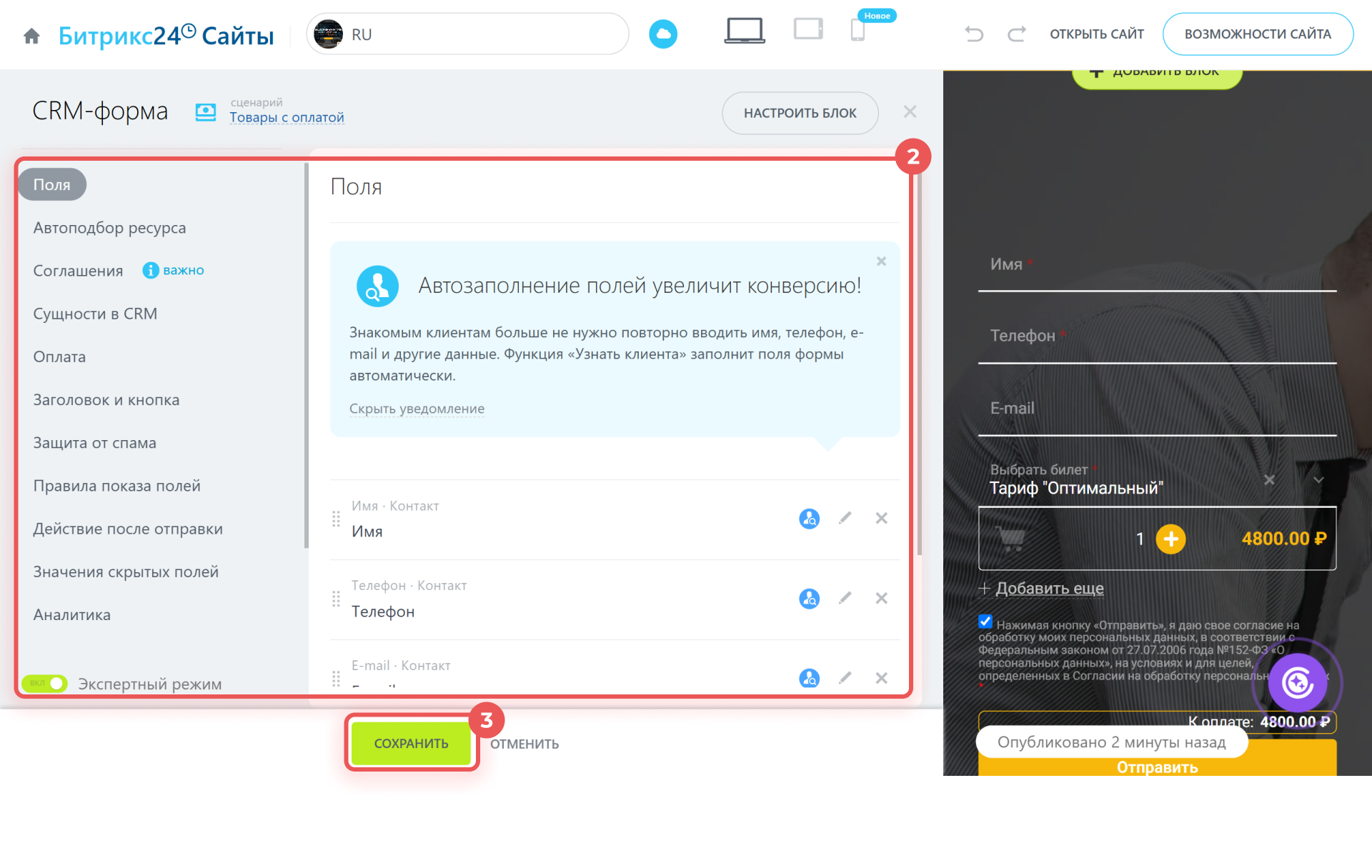Edit the Имя field pencil icon
Viewport: 1372px width, 868px height.
pyautogui.click(x=845, y=518)
